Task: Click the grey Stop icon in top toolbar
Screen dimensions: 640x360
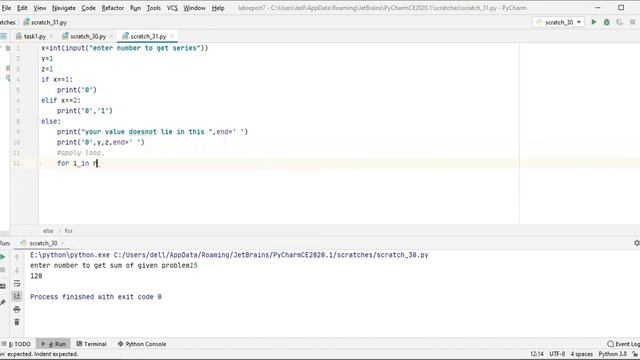Action: (x=632, y=22)
